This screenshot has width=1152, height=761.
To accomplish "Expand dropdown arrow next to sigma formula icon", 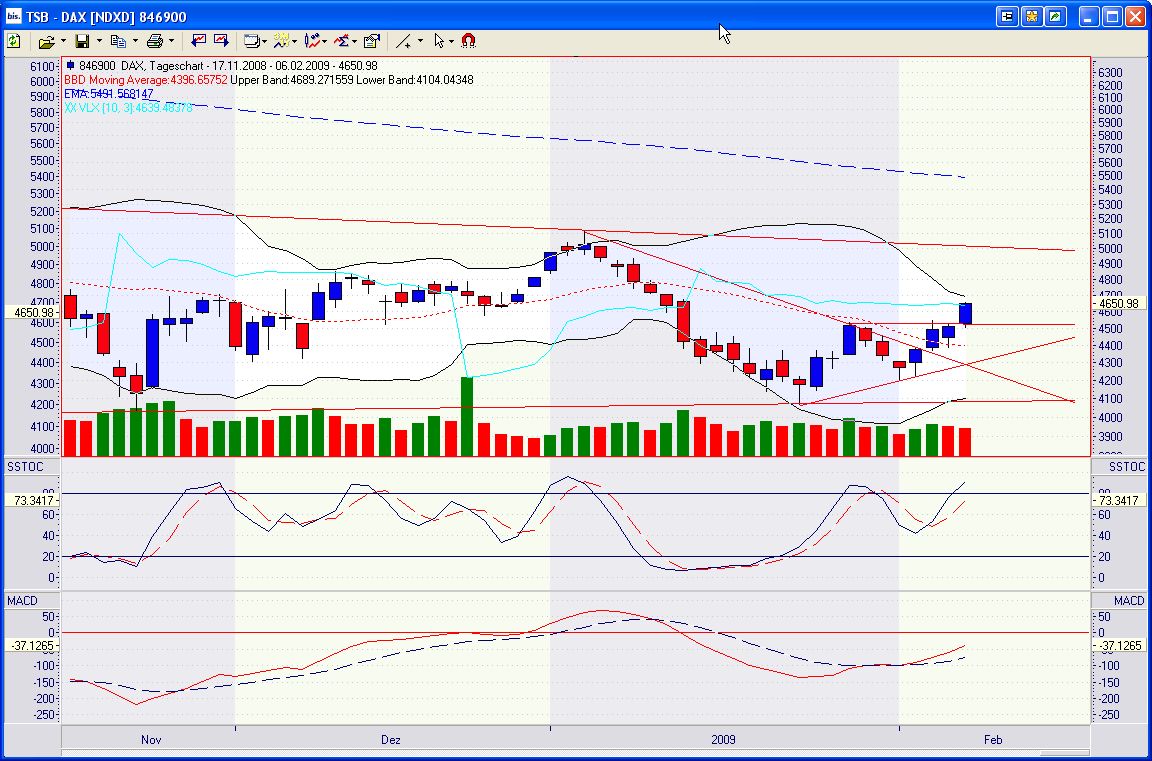I will [354, 41].
